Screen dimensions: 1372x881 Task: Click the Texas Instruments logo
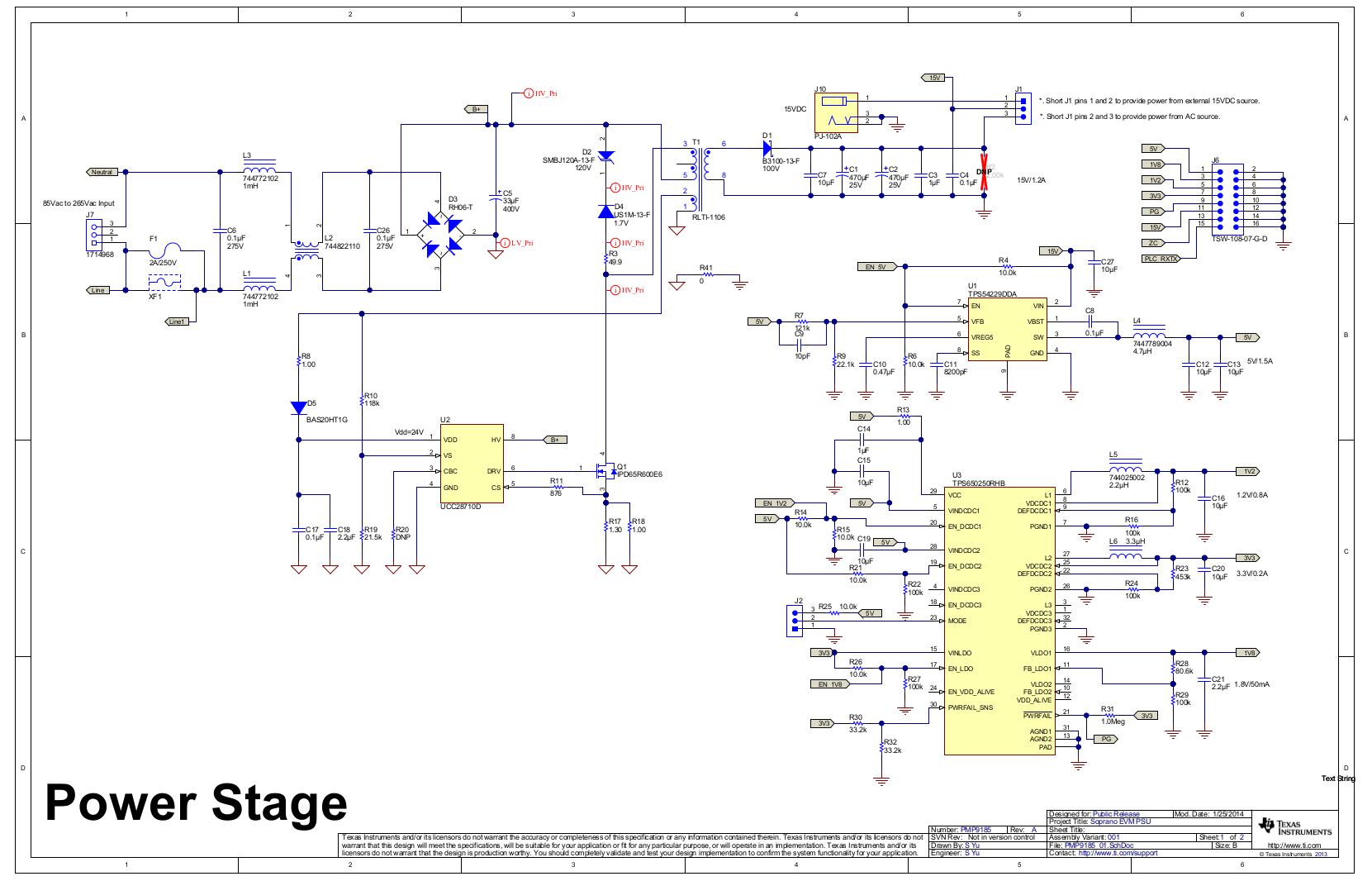pos(1297,828)
